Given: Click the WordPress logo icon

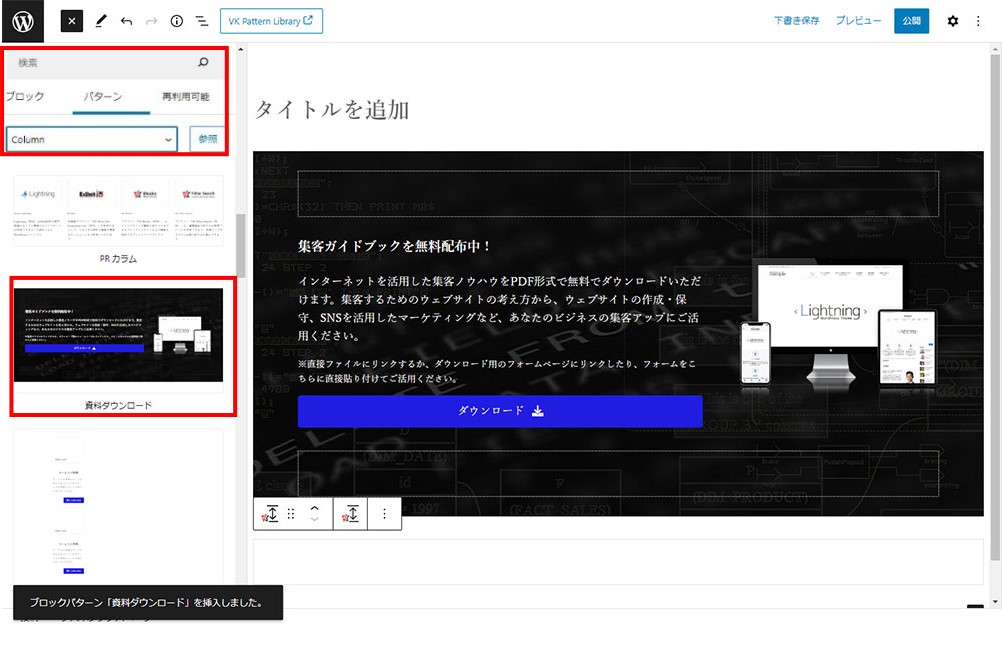Looking at the screenshot, I should (23, 21).
